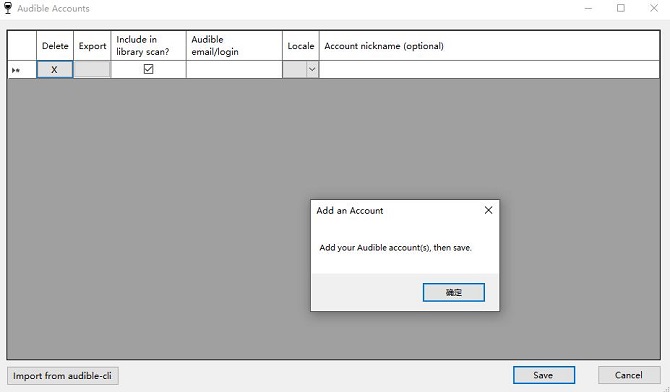The image size is (670, 392).
Task: Click the Audible email/login input cell
Action: coord(234,69)
